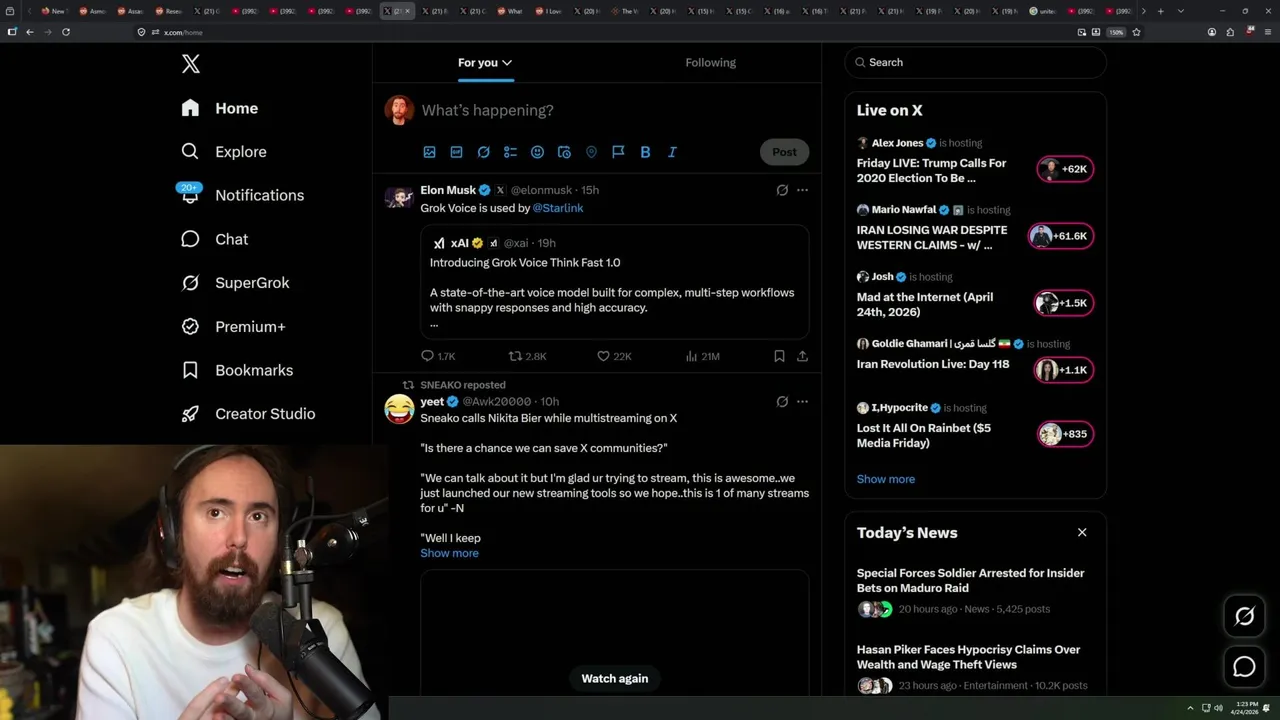Click SNEAKO reposted label

(x=462, y=385)
